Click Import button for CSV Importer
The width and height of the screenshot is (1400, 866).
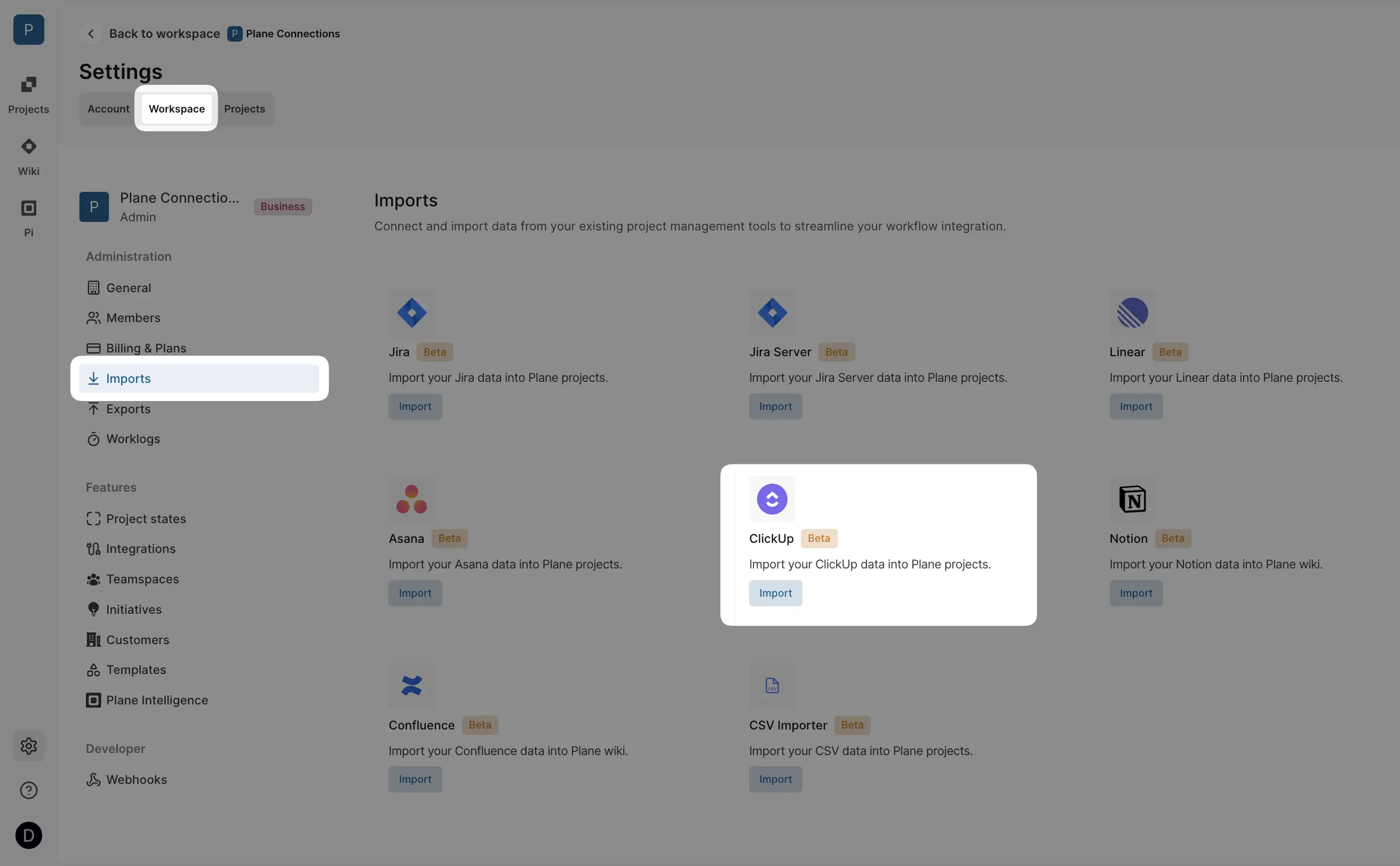(x=775, y=780)
